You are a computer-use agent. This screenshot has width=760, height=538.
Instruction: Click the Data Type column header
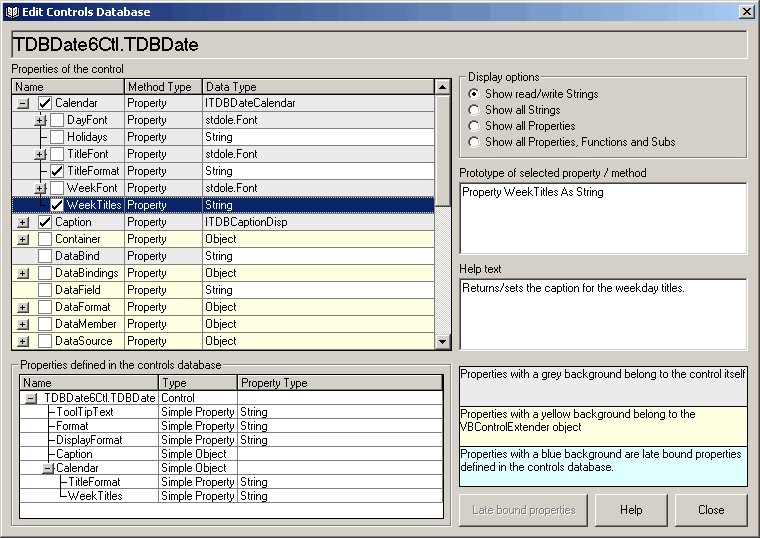point(318,87)
